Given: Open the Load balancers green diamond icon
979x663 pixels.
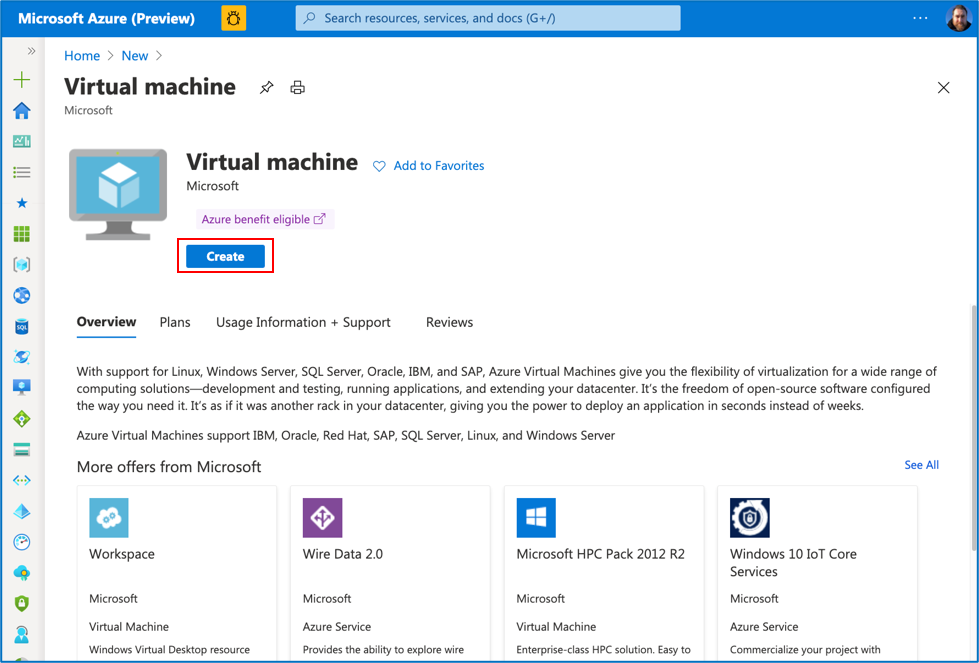Looking at the screenshot, I should tap(22, 419).
